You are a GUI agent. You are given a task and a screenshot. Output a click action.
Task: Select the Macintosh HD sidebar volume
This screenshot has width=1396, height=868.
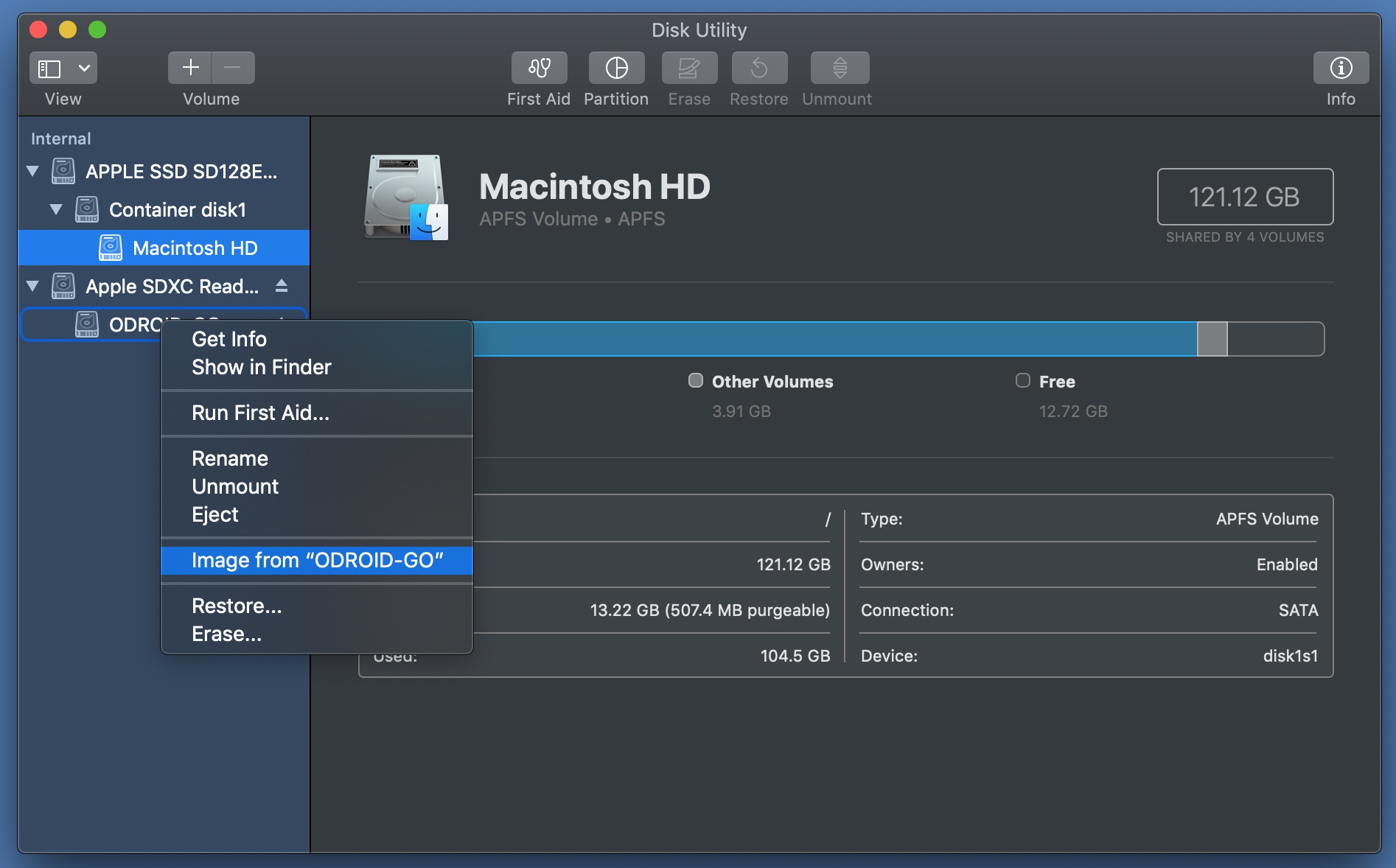(164, 248)
